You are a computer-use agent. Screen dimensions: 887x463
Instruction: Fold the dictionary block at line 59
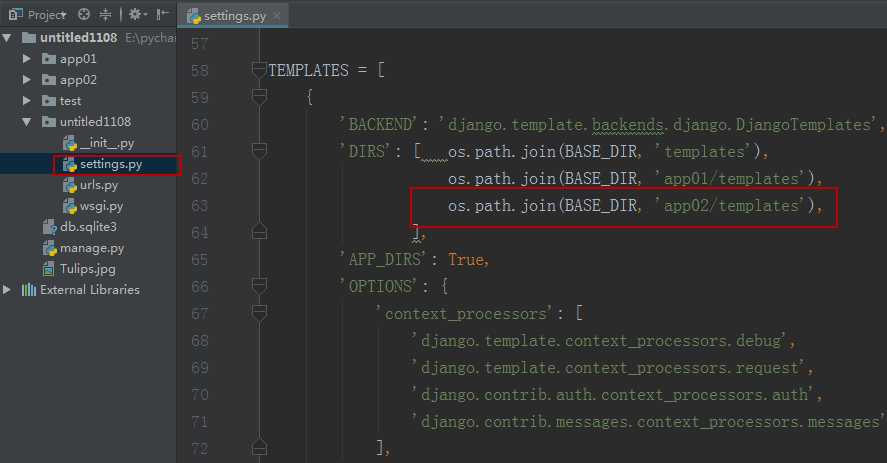coord(259,97)
